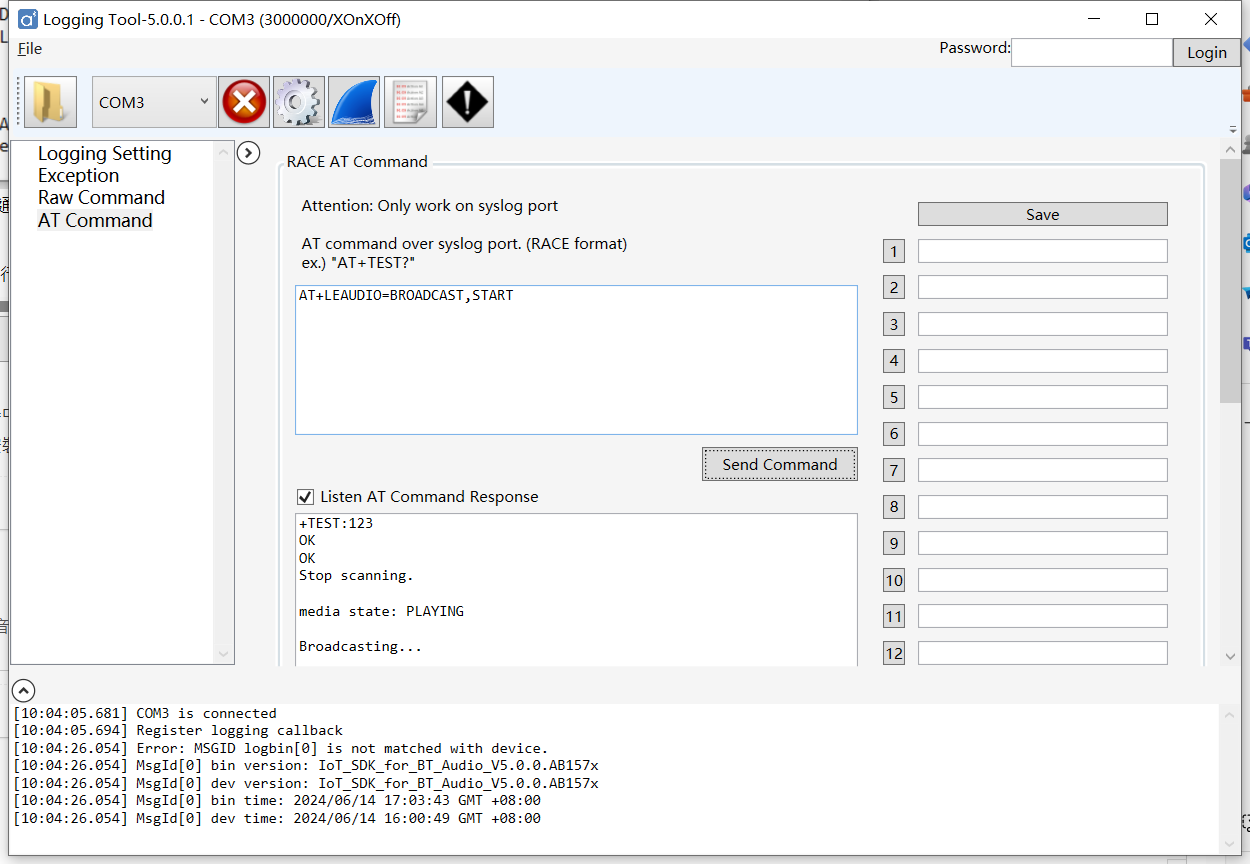The width and height of the screenshot is (1250, 864).
Task: Select Raw Command in the left list
Action: coord(101,197)
